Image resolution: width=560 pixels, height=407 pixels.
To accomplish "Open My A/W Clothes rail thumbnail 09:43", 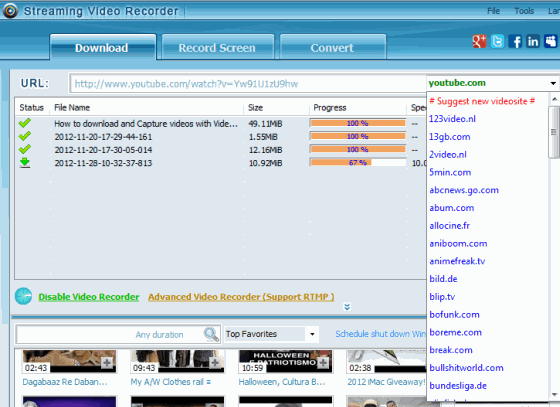I will [x=178, y=361].
